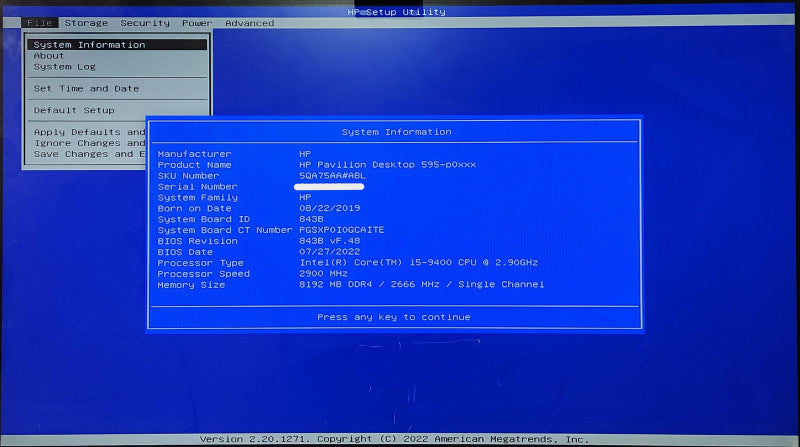The height and width of the screenshot is (447, 800).
Task: Open the Security menu
Action: pyautogui.click(x=145, y=23)
